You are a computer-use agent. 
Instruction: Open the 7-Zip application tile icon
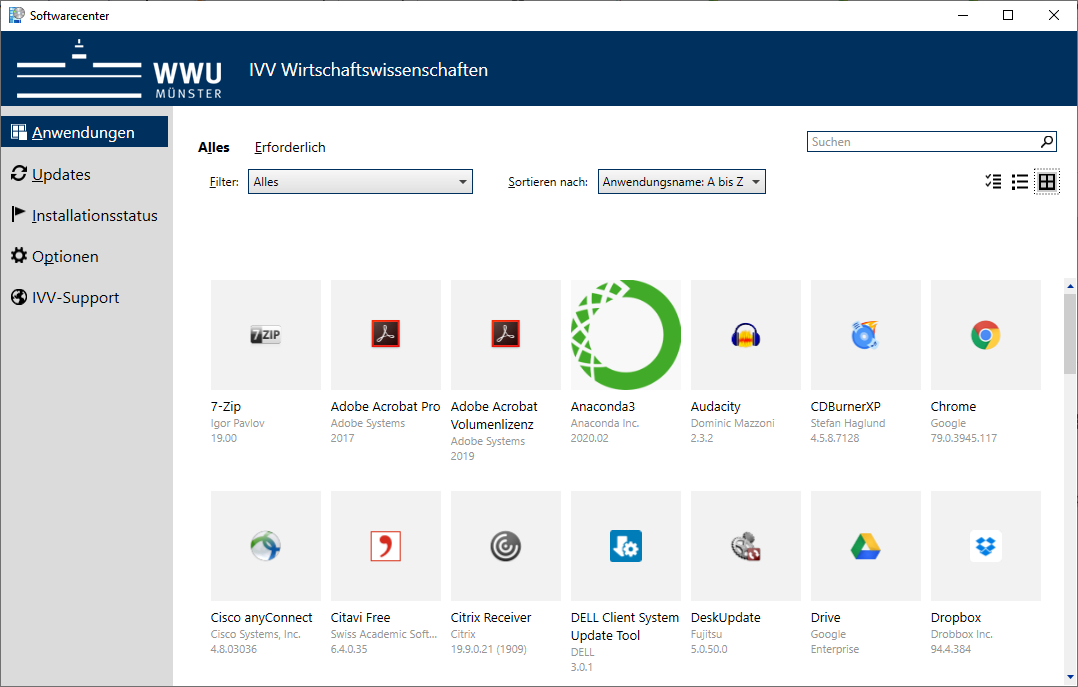pos(265,335)
